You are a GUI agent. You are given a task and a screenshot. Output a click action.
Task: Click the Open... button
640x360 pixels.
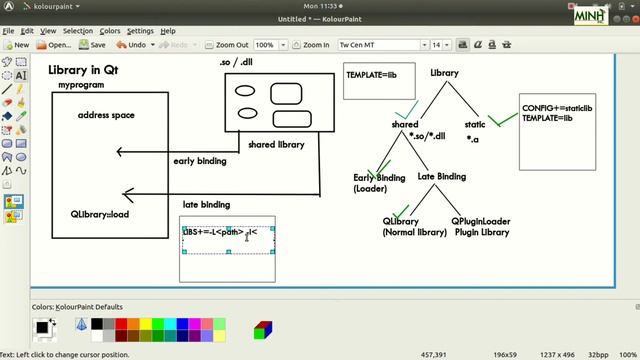[53, 45]
